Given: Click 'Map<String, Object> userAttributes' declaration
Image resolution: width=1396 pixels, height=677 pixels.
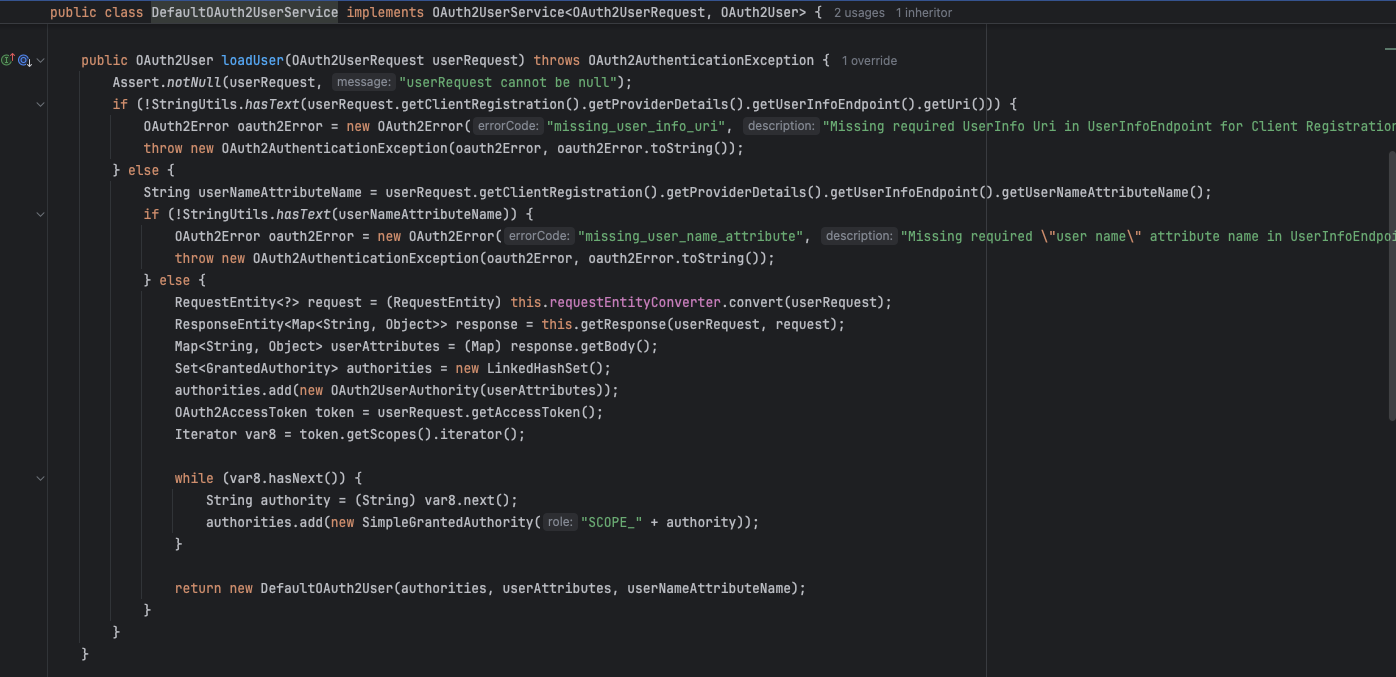Looking at the screenshot, I should (x=307, y=347).
